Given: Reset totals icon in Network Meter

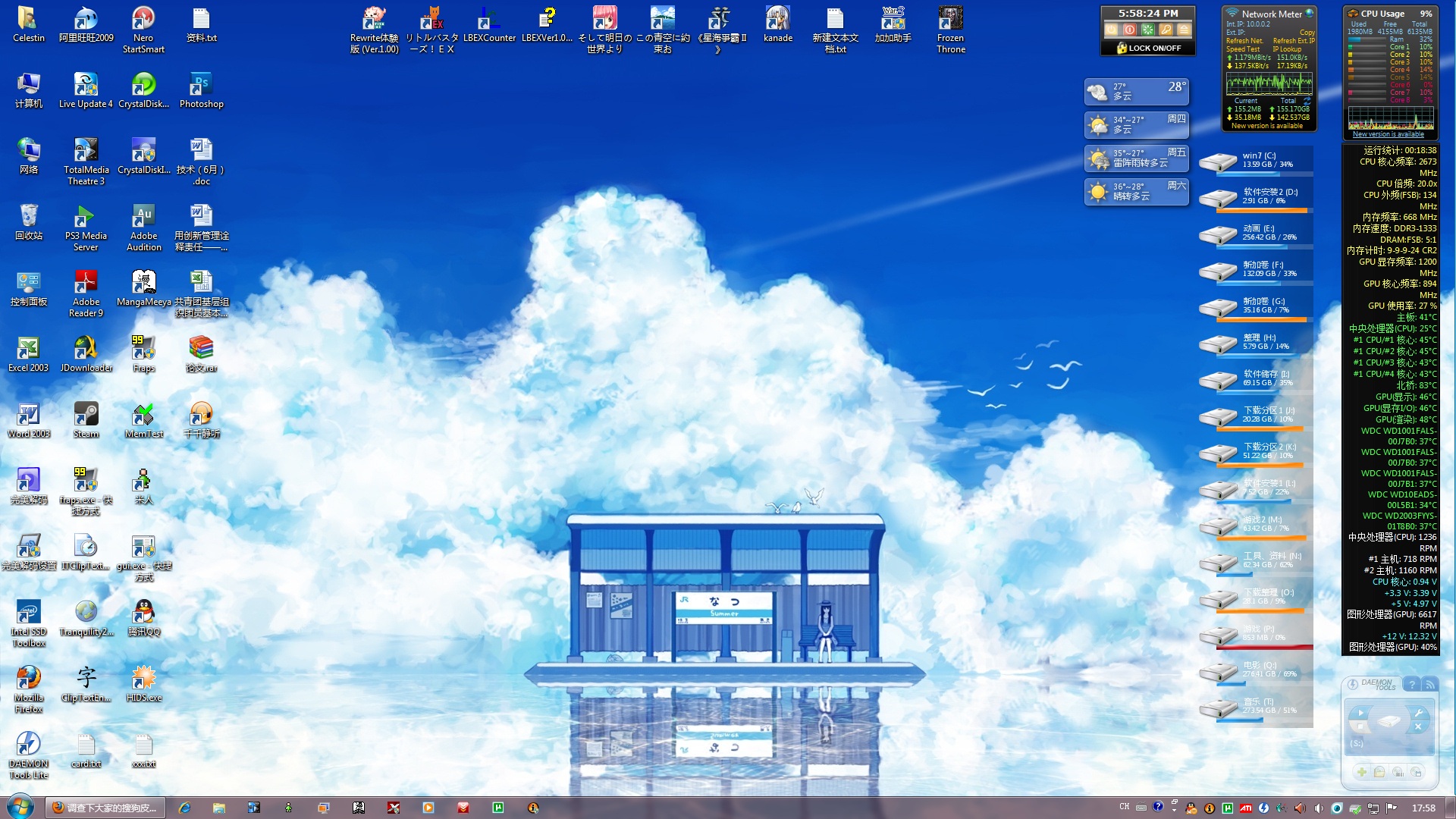Looking at the screenshot, I should tap(1307, 101).
